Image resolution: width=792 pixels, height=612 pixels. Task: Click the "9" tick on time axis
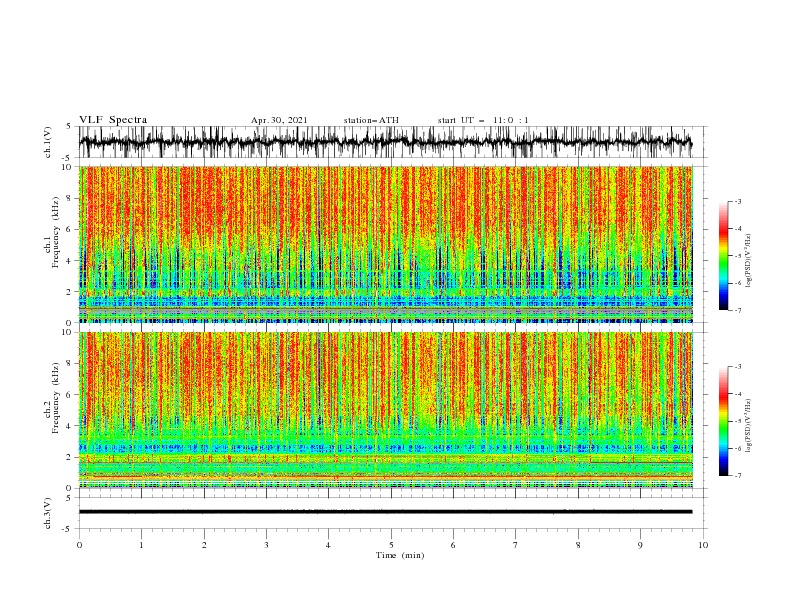(640, 545)
